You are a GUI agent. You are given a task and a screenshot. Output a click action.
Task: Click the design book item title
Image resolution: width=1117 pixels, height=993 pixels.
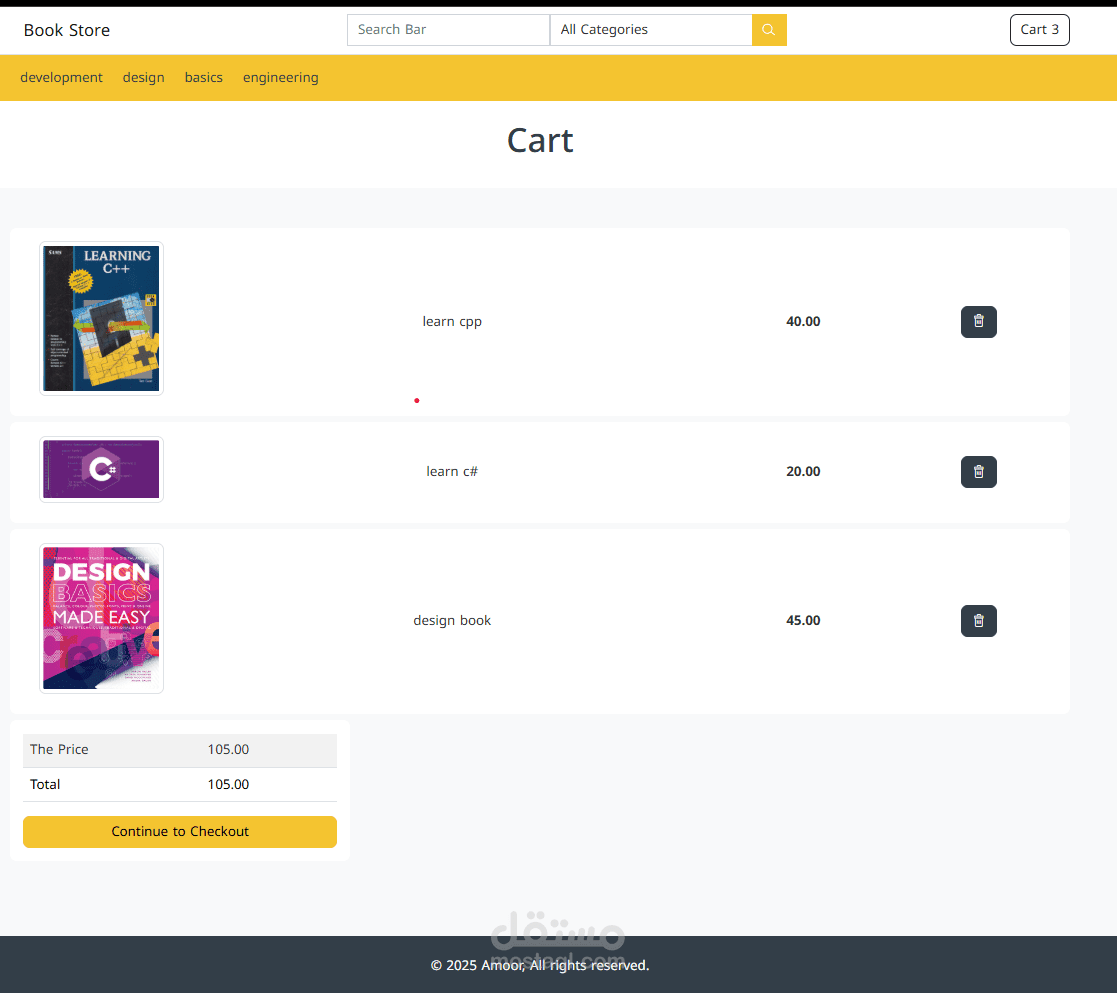point(452,620)
